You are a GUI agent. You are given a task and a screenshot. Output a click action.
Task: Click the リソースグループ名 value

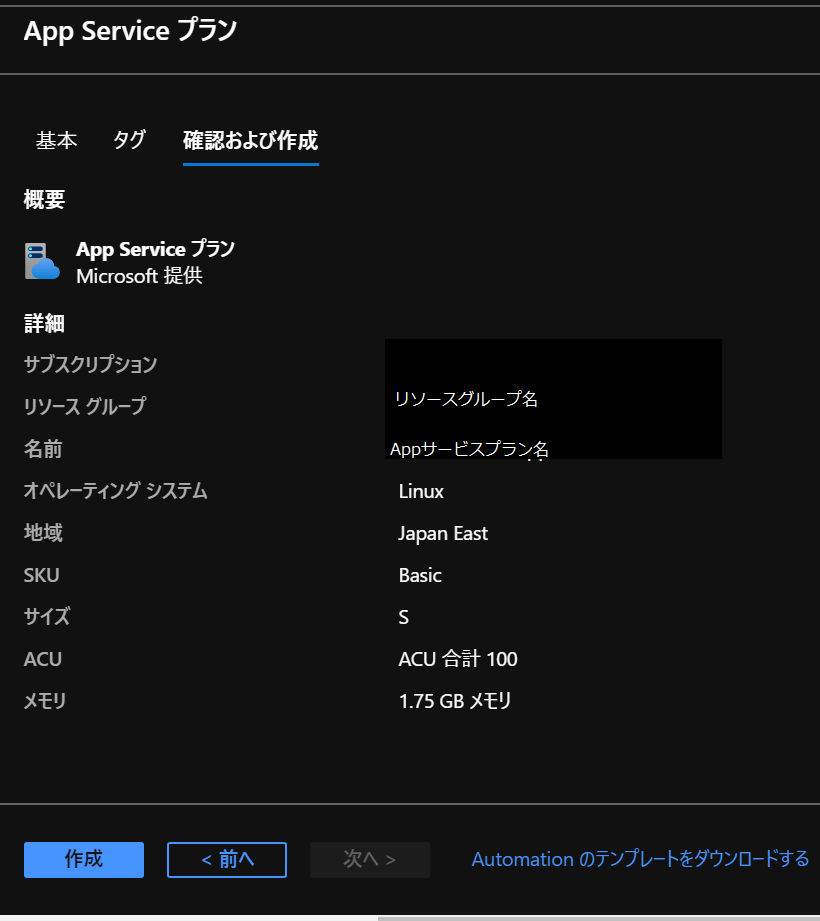tap(466, 399)
